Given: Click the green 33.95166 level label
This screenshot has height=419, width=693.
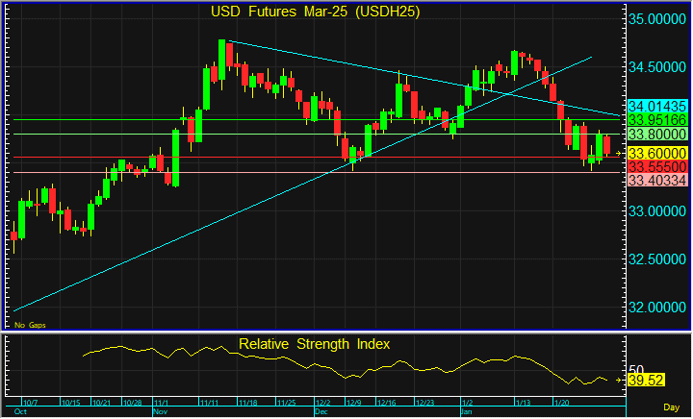Looking at the screenshot, I should click(655, 119).
